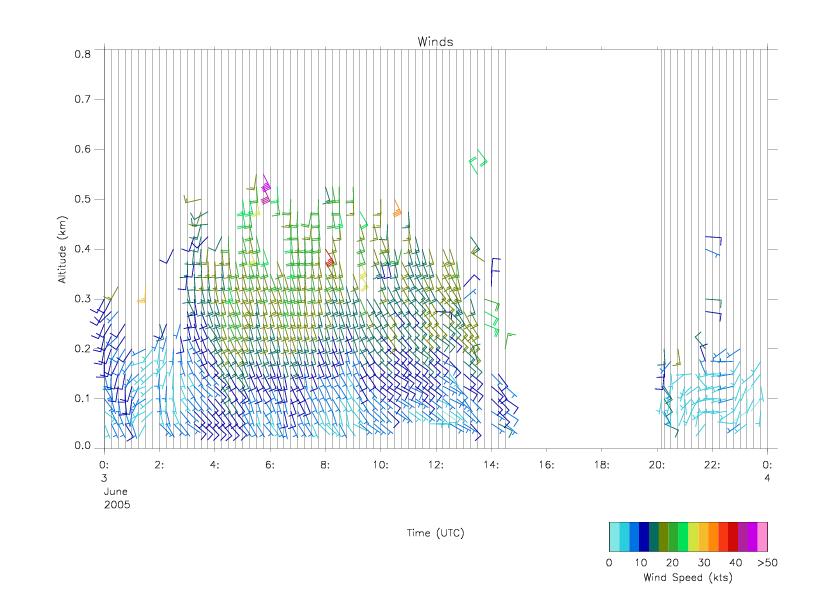This screenshot has height=611, width=827.
Task: Select the "18:" time tick label
Action: coord(602,465)
